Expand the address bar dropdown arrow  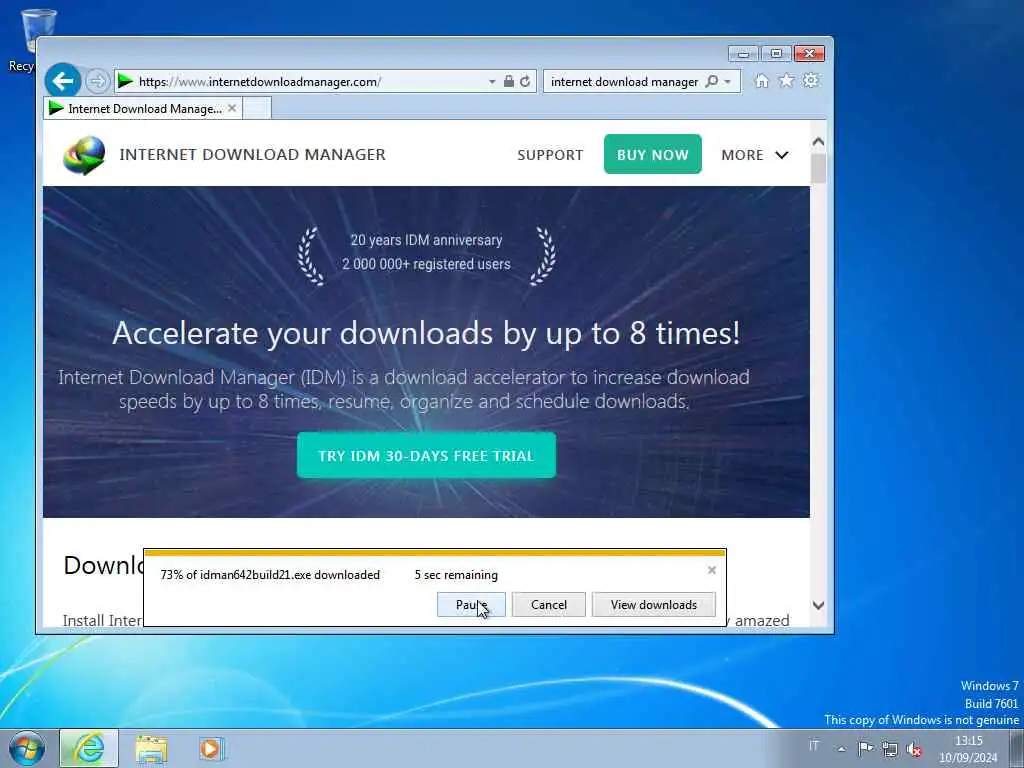tap(492, 82)
